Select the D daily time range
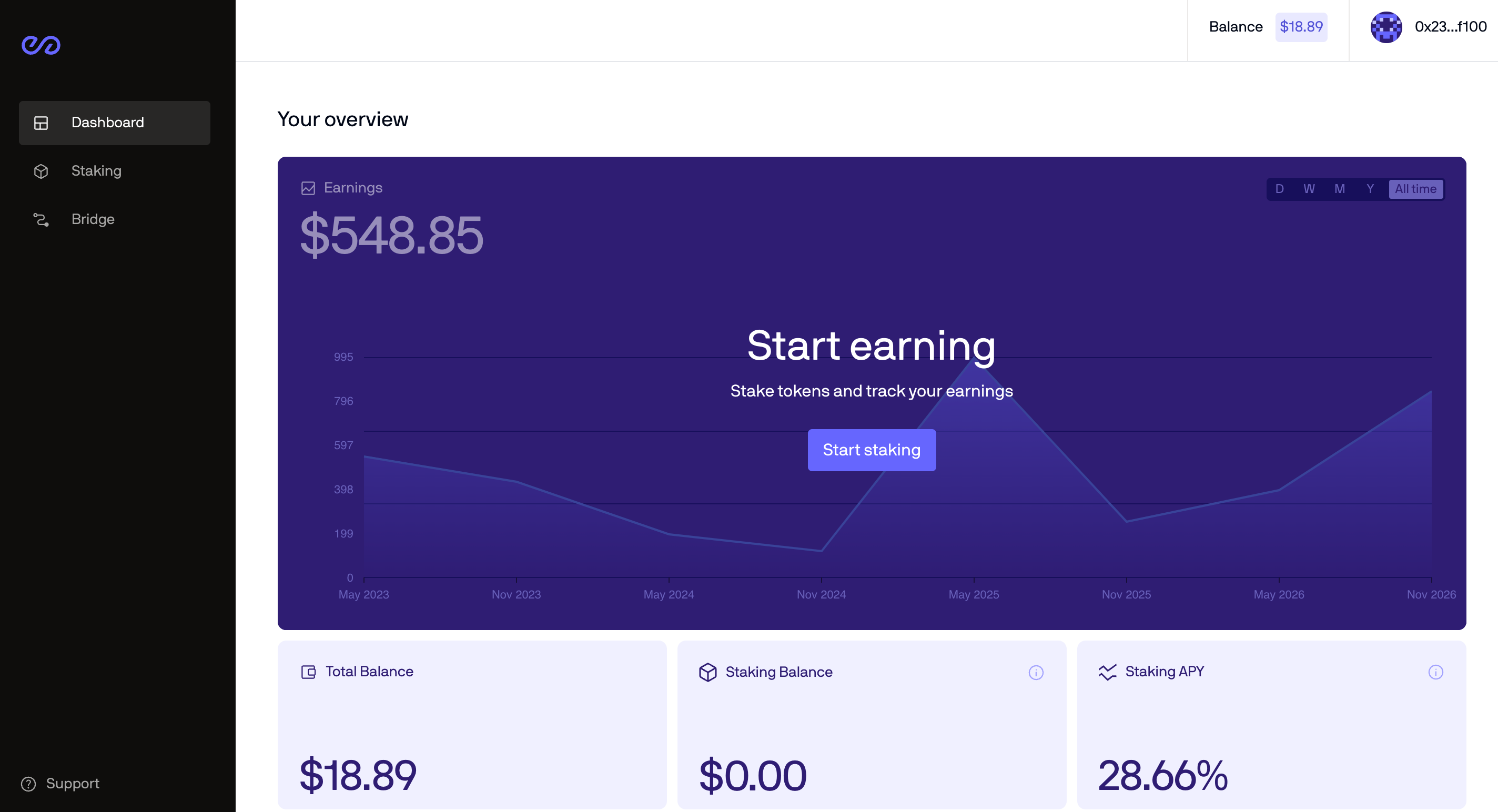 pos(1279,189)
